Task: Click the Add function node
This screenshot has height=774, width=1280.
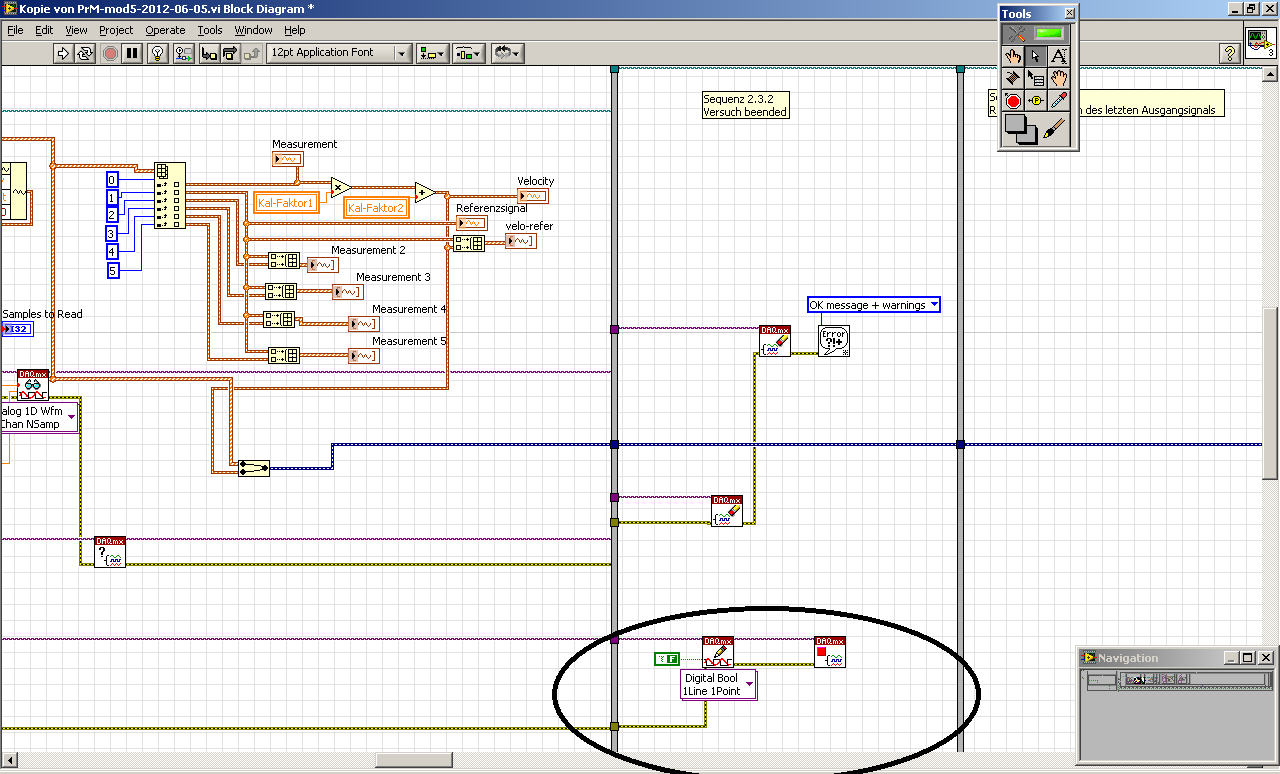Action: coord(425,192)
